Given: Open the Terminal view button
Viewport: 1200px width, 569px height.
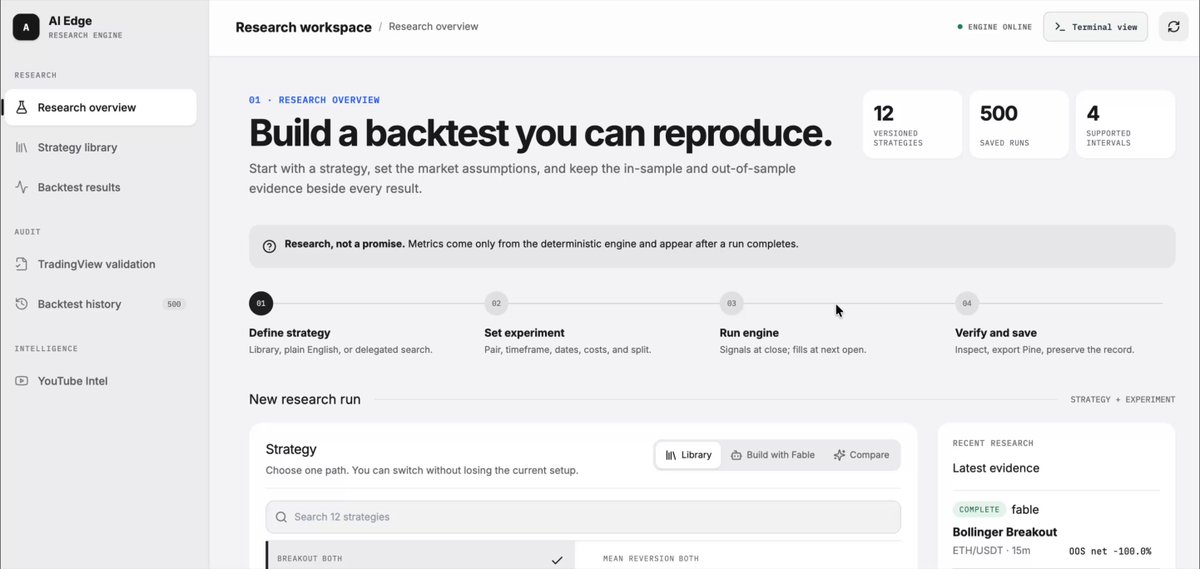Looking at the screenshot, I should [x=1095, y=27].
